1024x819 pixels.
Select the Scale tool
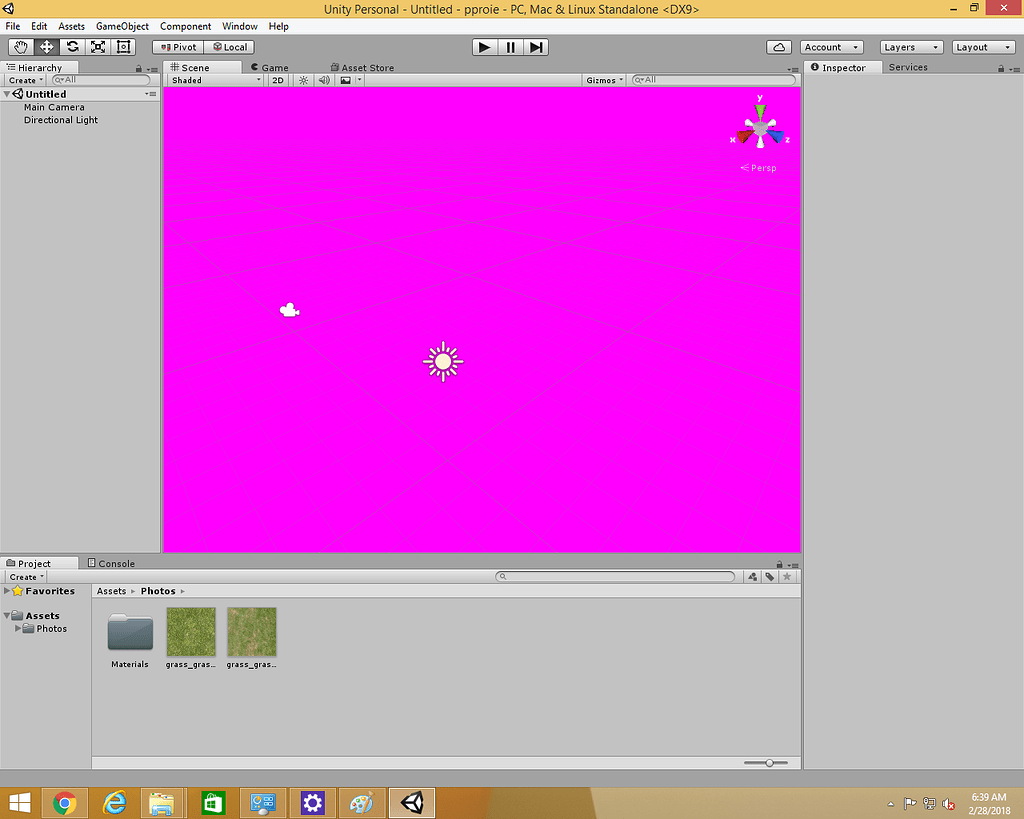pos(96,46)
